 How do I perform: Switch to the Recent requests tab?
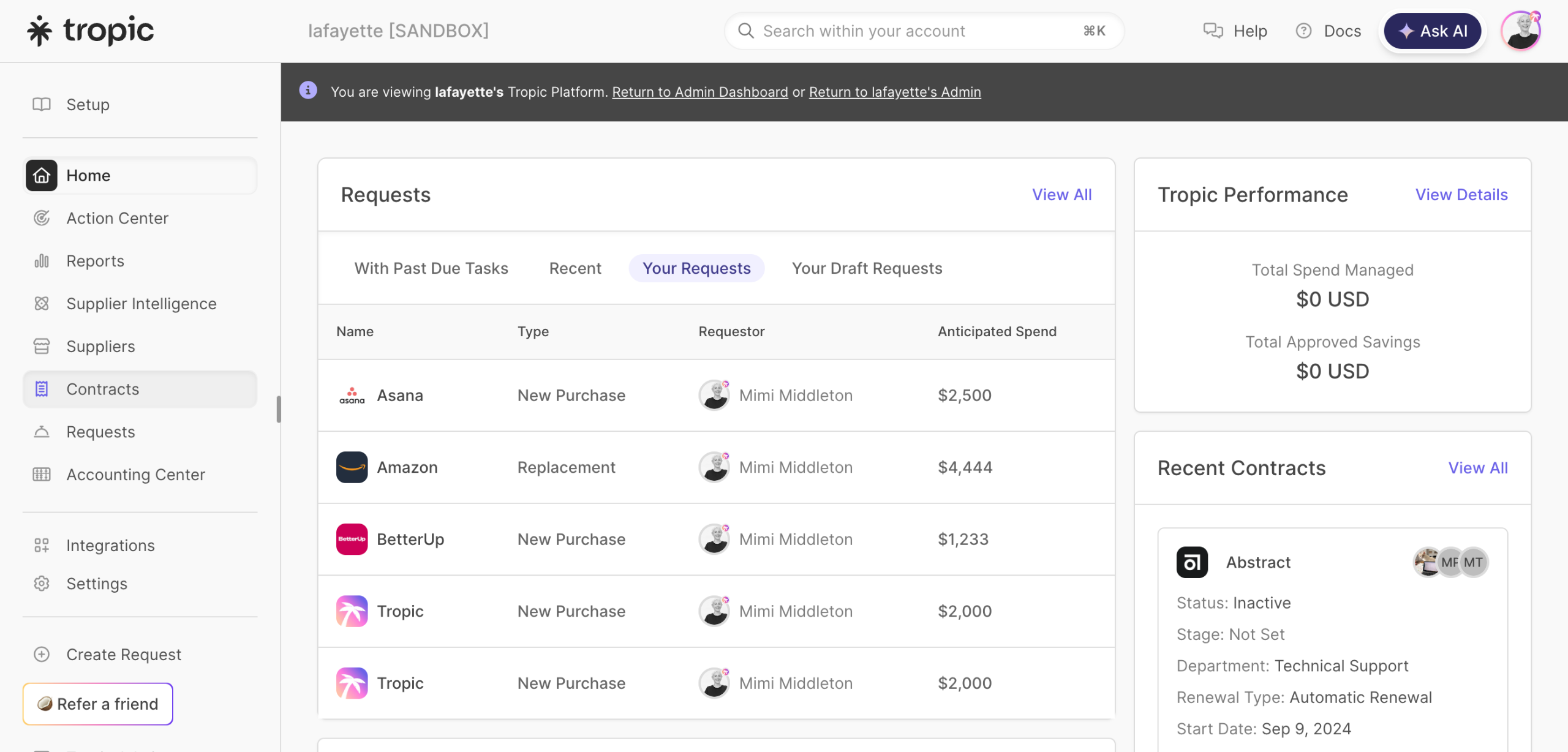click(x=575, y=268)
